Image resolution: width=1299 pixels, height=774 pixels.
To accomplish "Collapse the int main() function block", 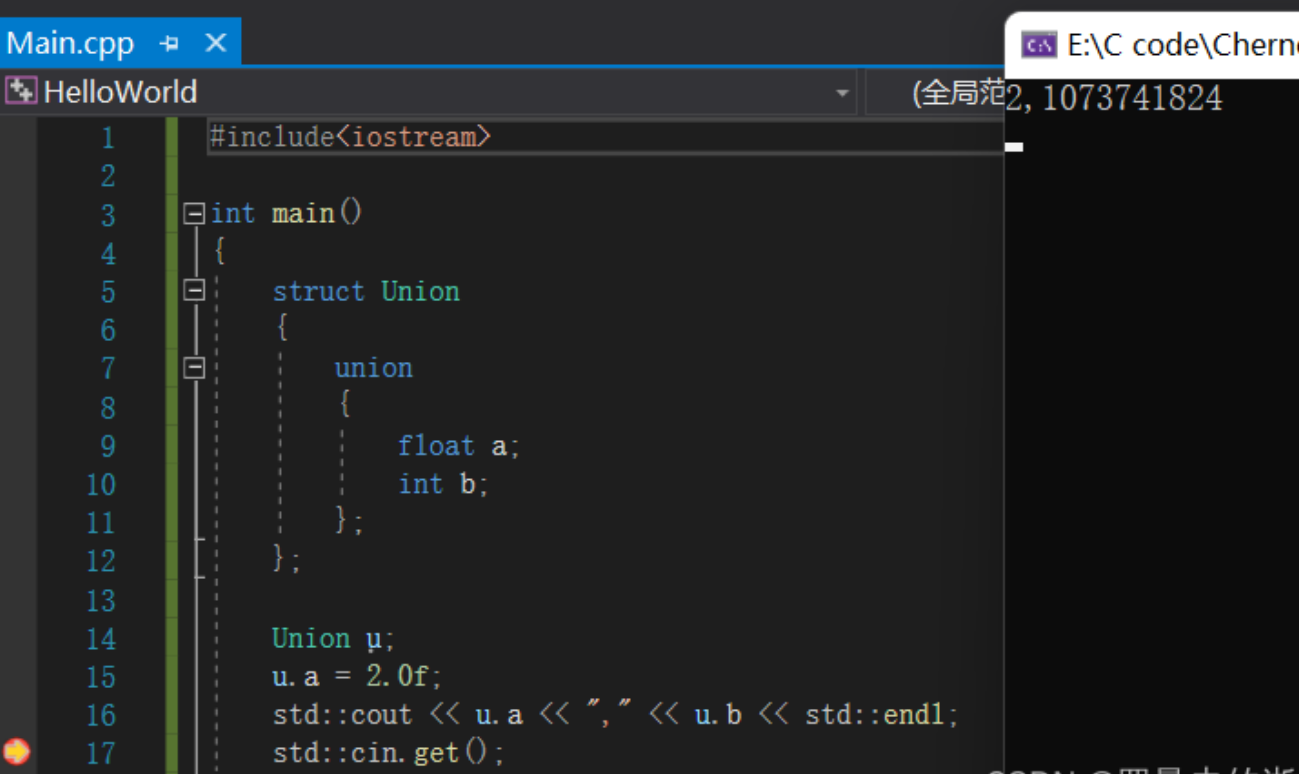I will click(194, 213).
